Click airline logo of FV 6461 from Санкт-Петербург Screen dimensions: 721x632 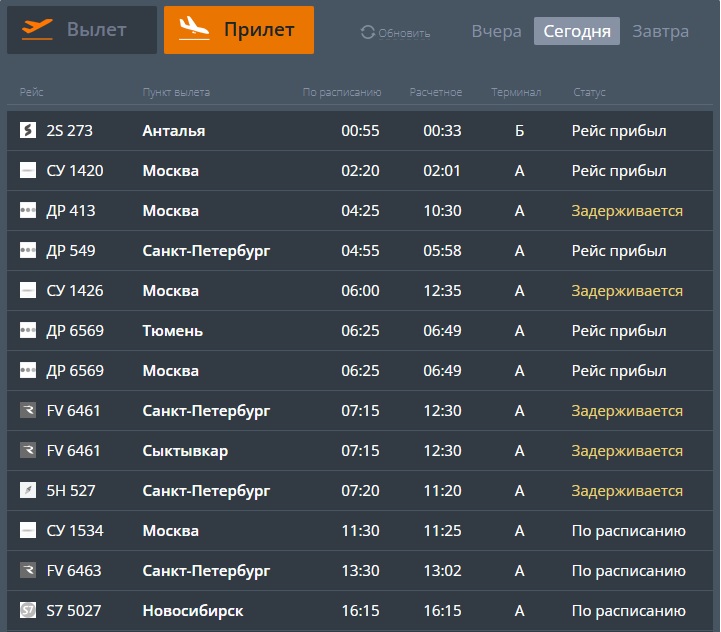[x=28, y=410]
